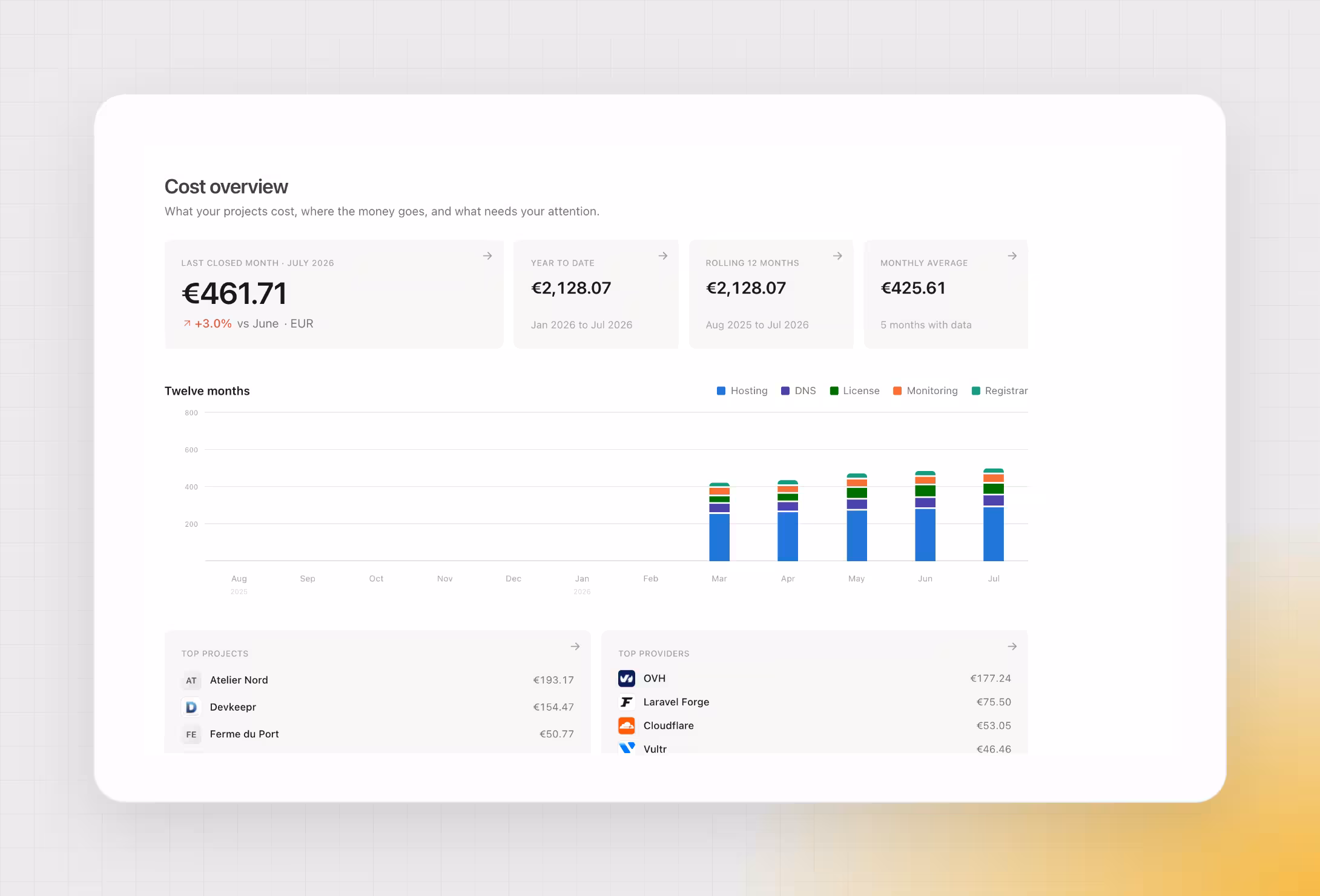This screenshot has width=1320, height=896.
Task: Select the DNS legend label
Action: [805, 391]
